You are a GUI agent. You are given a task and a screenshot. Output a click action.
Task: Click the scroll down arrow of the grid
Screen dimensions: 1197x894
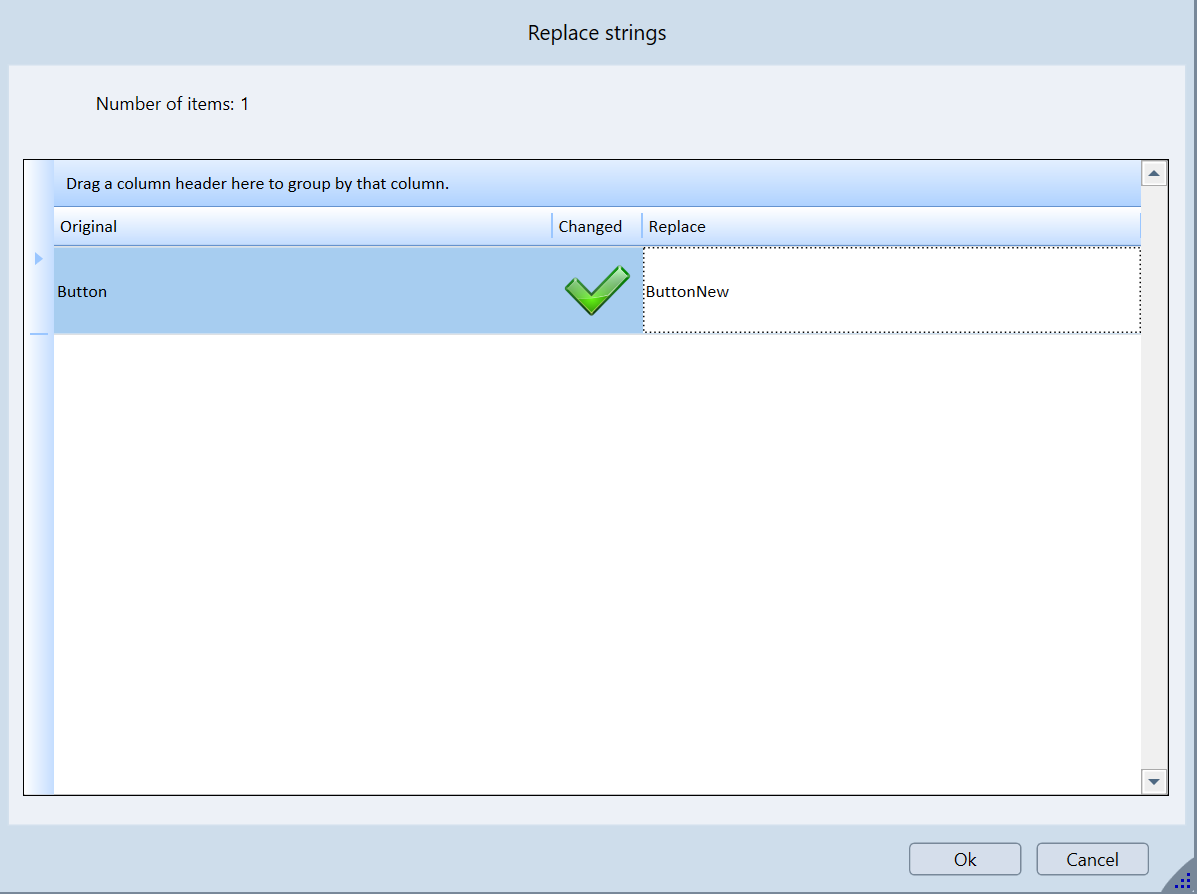tap(1154, 781)
